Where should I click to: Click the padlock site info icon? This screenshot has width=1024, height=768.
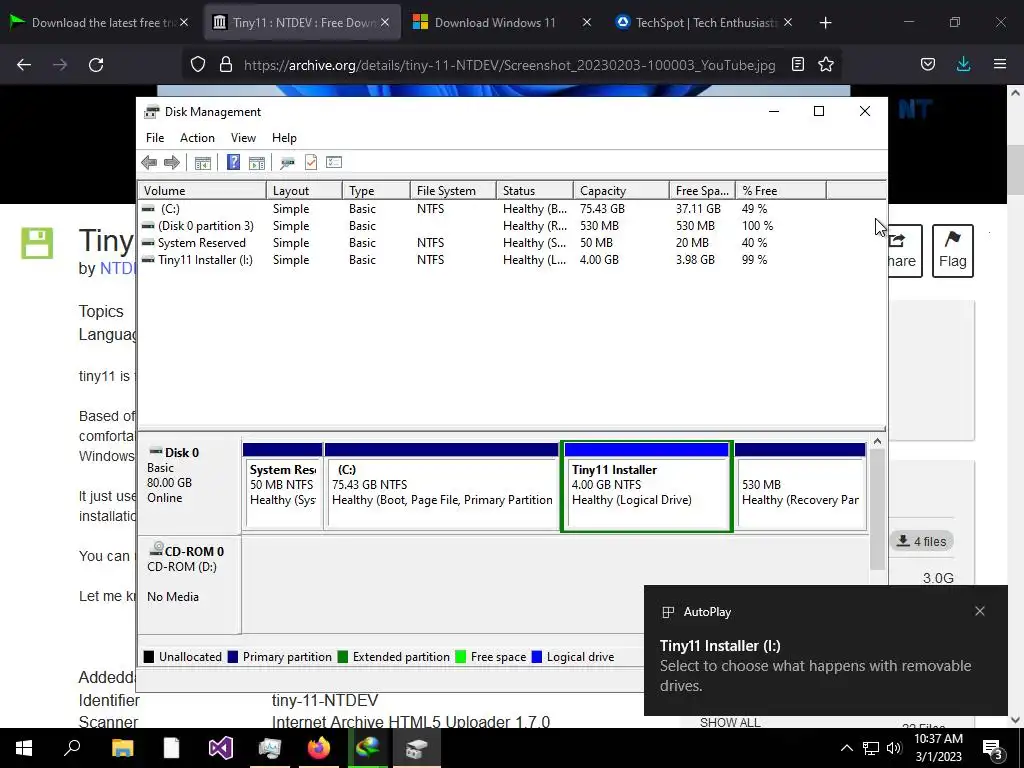point(226,65)
